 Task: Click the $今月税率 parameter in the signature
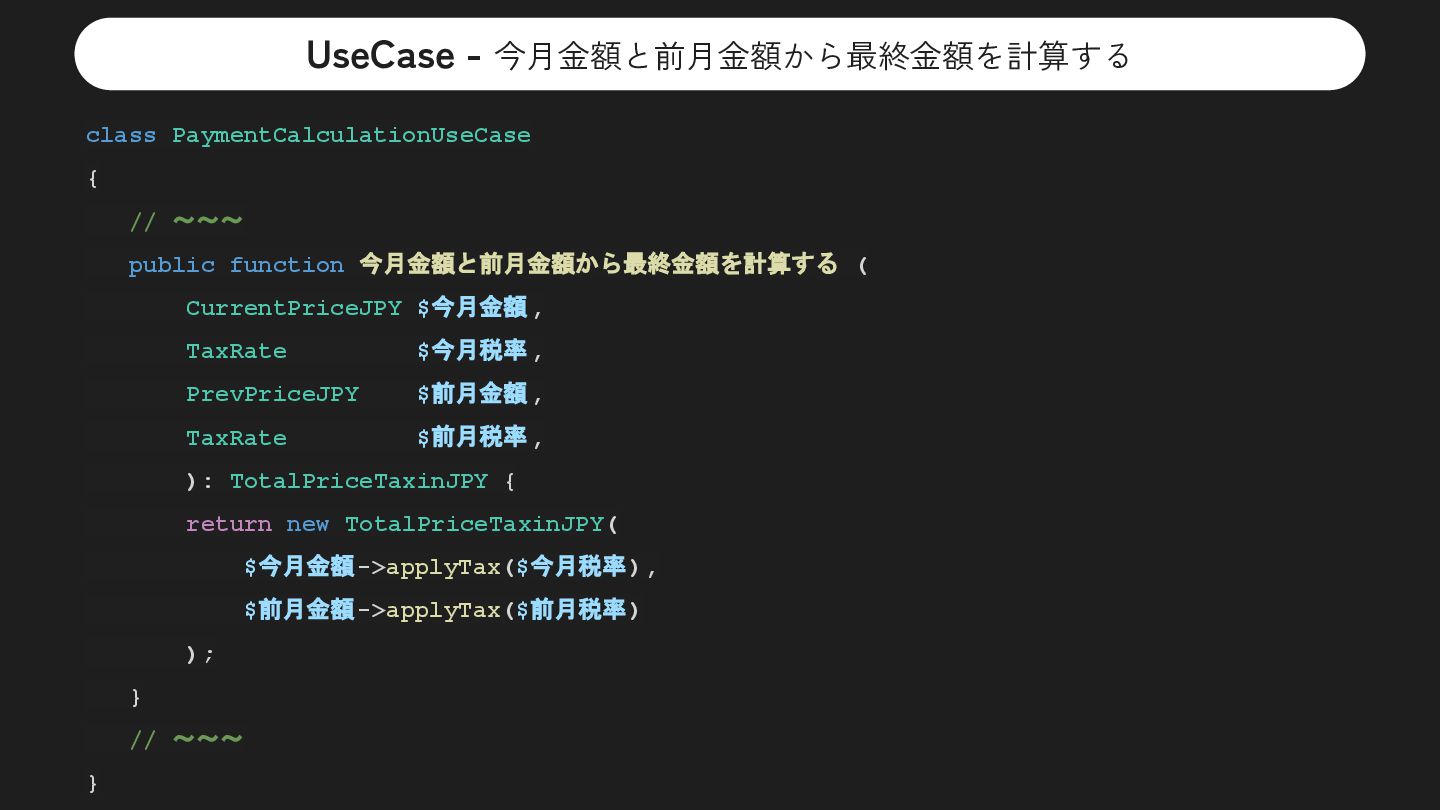click(472, 350)
